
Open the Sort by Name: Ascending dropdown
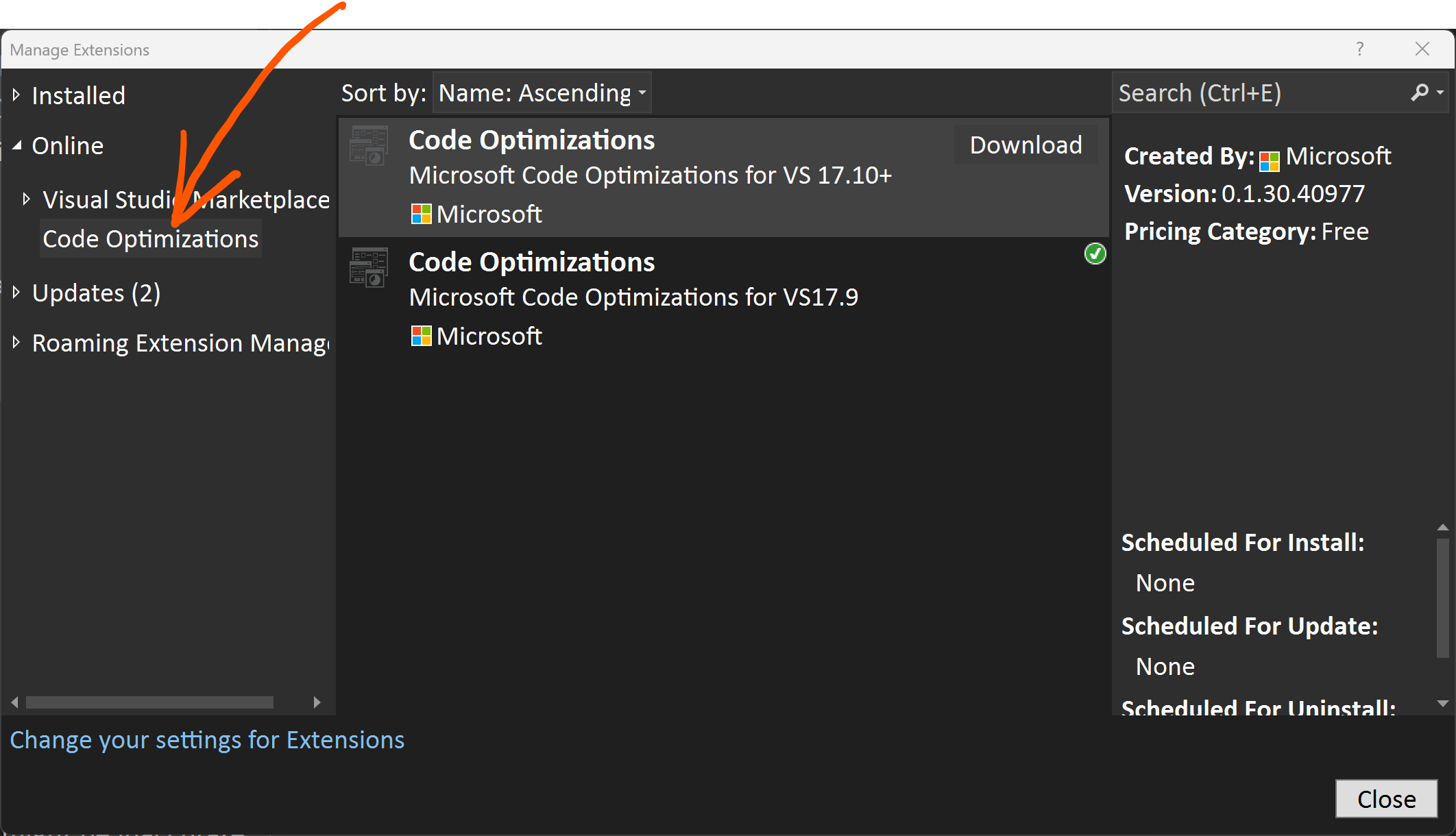542,93
